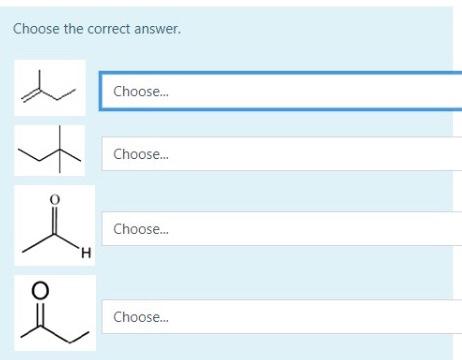Open the Choose dropdown for the aldehyde structure
Screen dimensions: 462x360
click(x=282, y=229)
